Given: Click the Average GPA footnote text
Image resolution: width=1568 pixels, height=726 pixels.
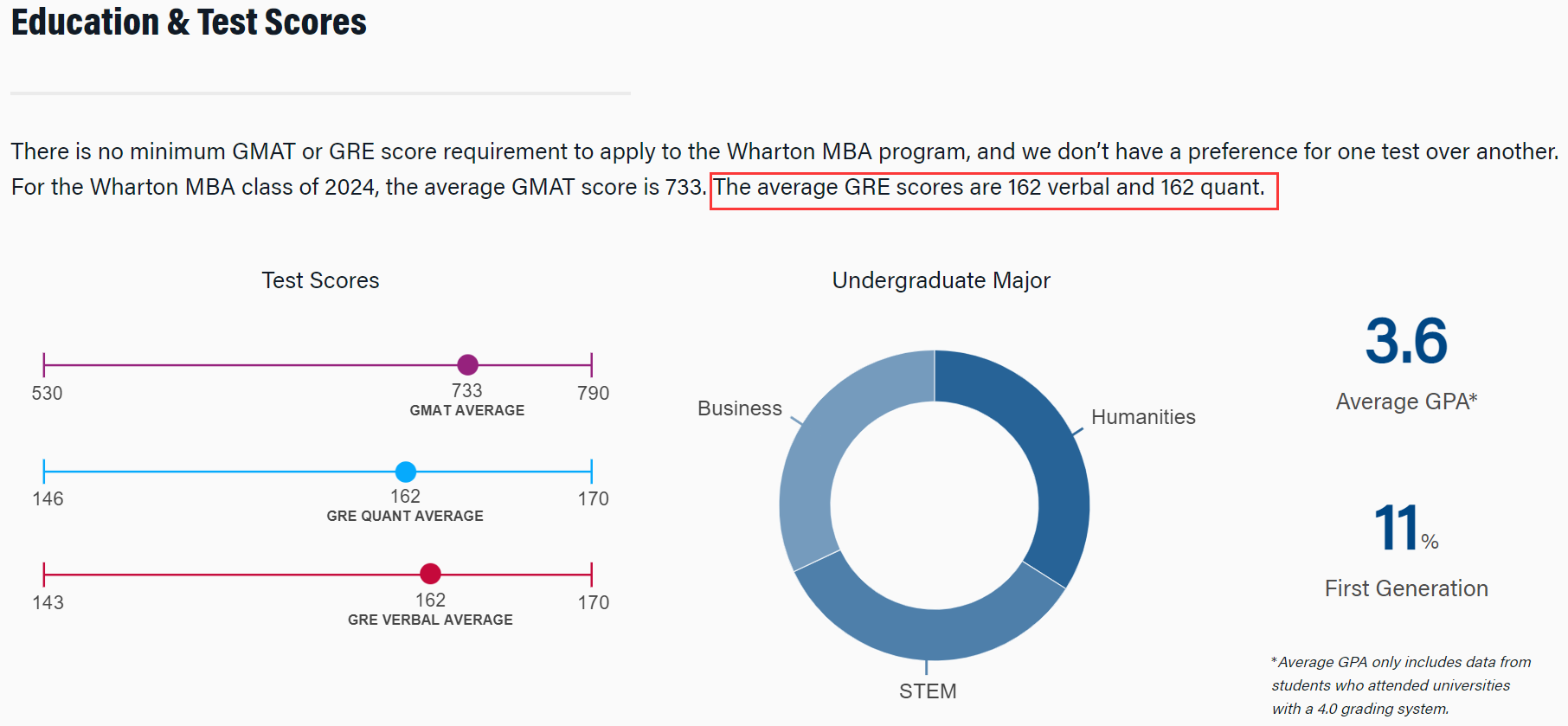Looking at the screenshot, I should [1401, 685].
